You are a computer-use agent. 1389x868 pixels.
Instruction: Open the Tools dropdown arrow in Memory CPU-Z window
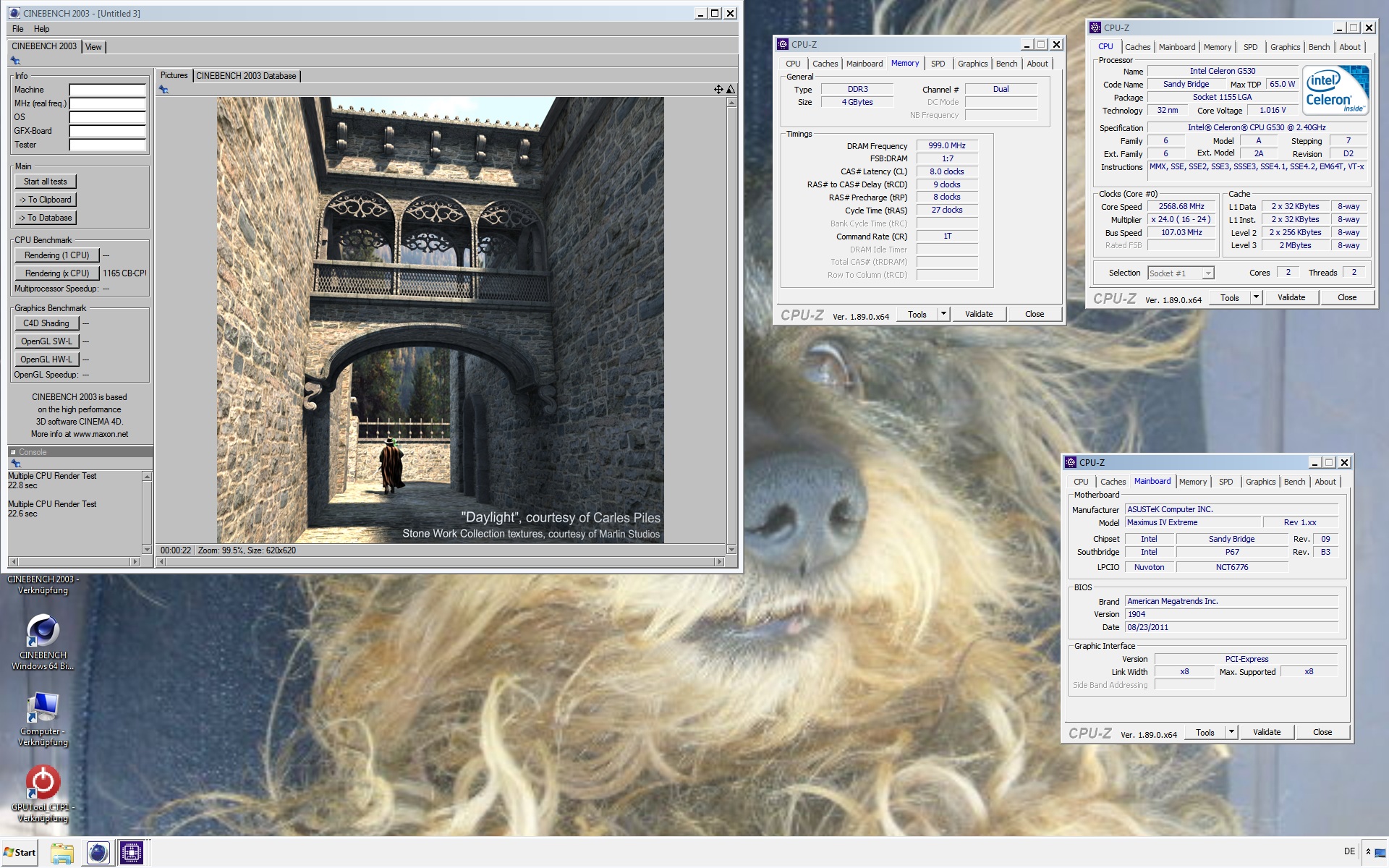(943, 314)
